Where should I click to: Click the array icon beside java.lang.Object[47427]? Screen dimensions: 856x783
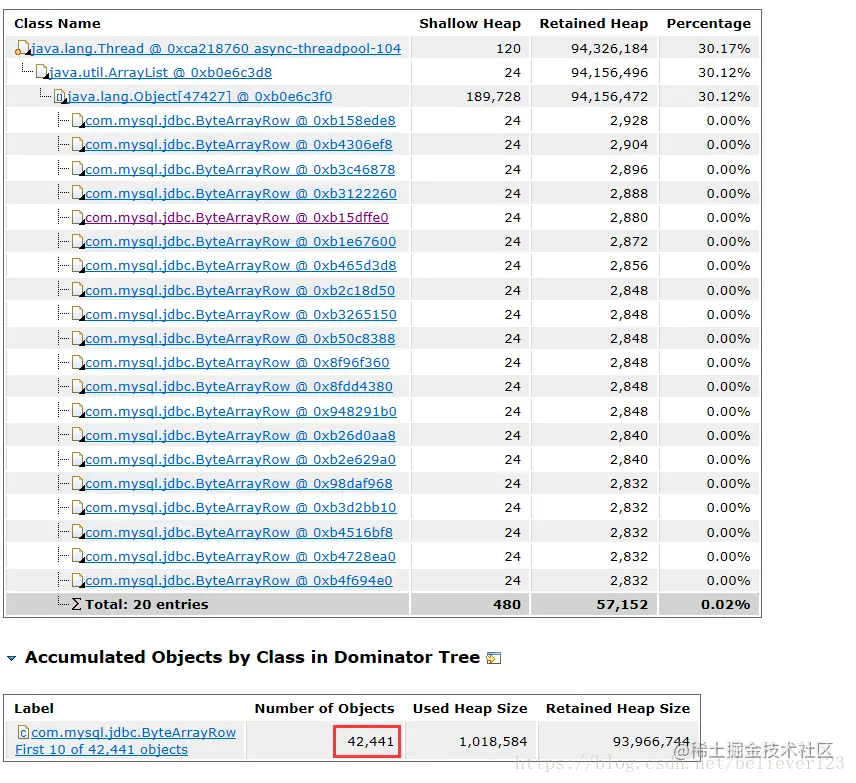pos(61,97)
